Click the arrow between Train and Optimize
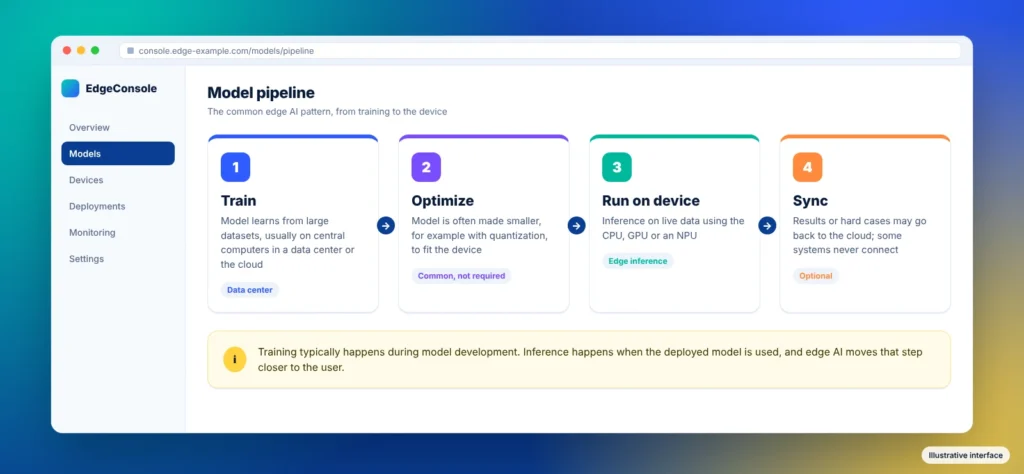The height and width of the screenshot is (474, 1024). [x=386, y=226]
